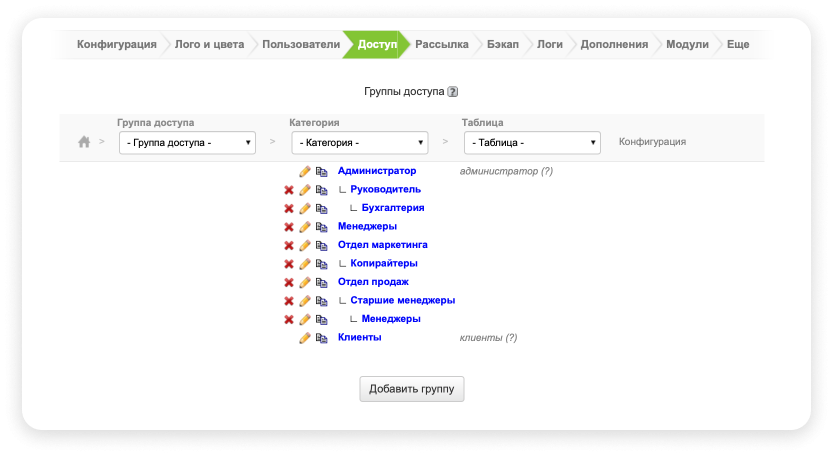Image resolution: width=833 pixels, height=456 pixels.
Task: Edit the Клиенты group
Action: 305,338
